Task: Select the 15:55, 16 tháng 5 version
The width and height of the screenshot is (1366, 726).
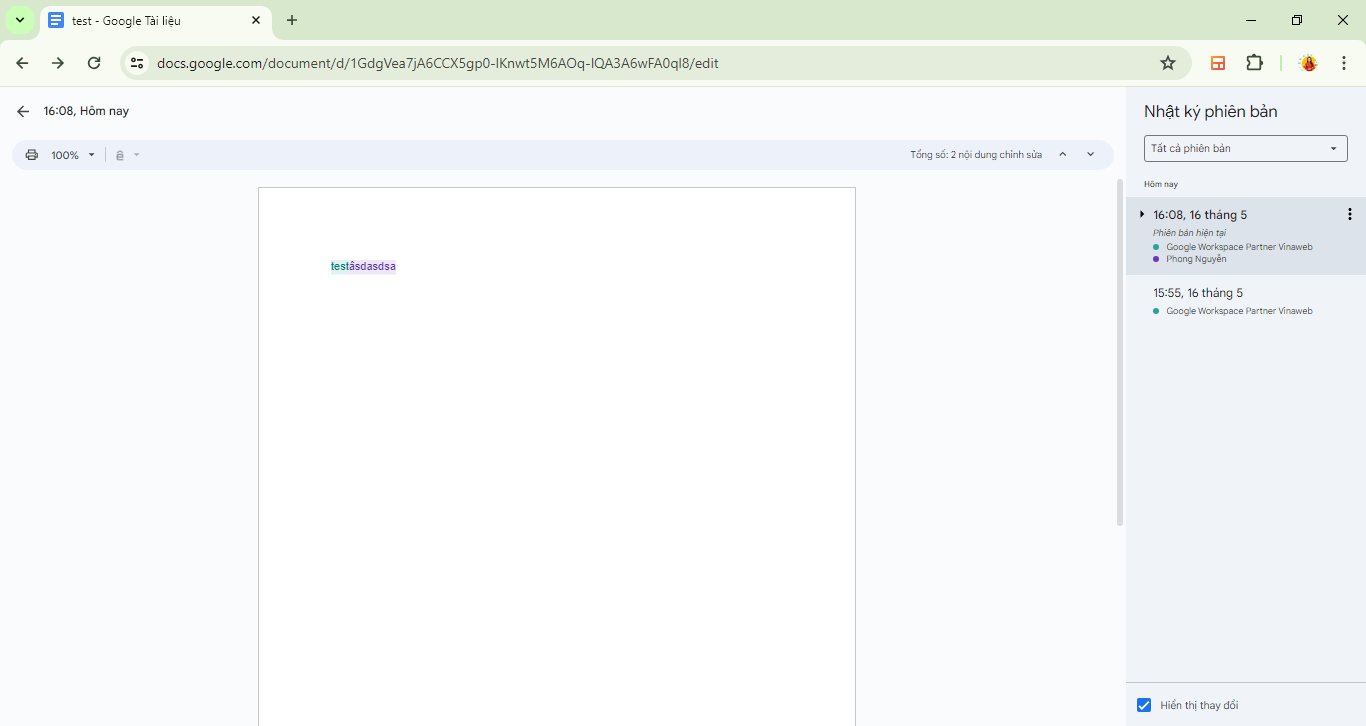Action: pos(1198,293)
